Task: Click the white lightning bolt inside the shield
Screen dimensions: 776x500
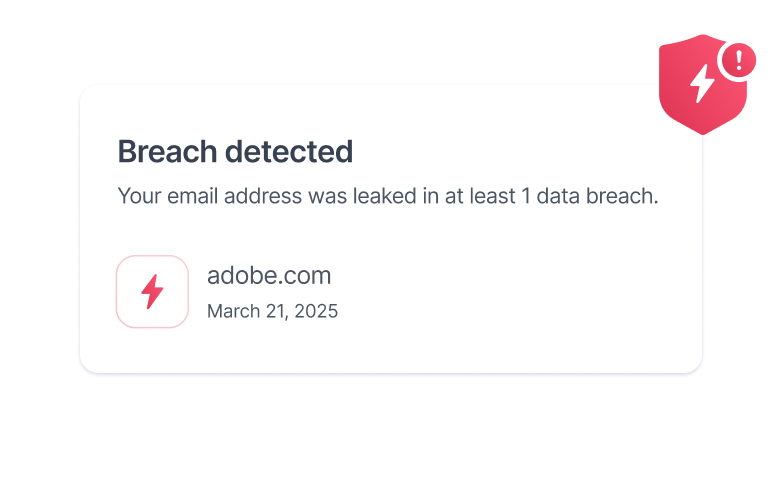Action: coord(703,84)
